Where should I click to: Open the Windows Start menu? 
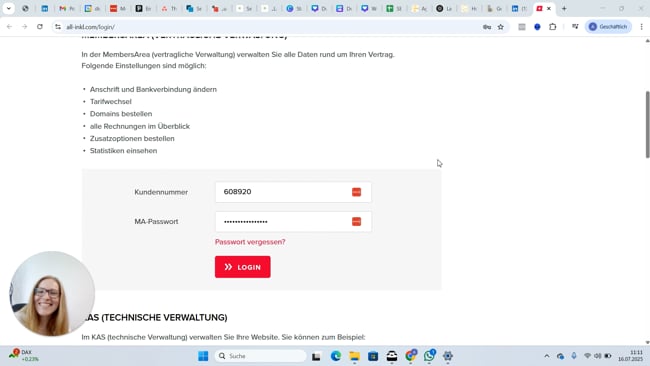pos(203,356)
